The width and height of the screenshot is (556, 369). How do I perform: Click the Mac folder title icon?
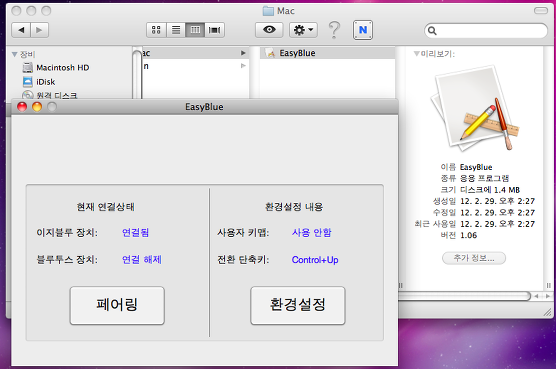[268, 11]
